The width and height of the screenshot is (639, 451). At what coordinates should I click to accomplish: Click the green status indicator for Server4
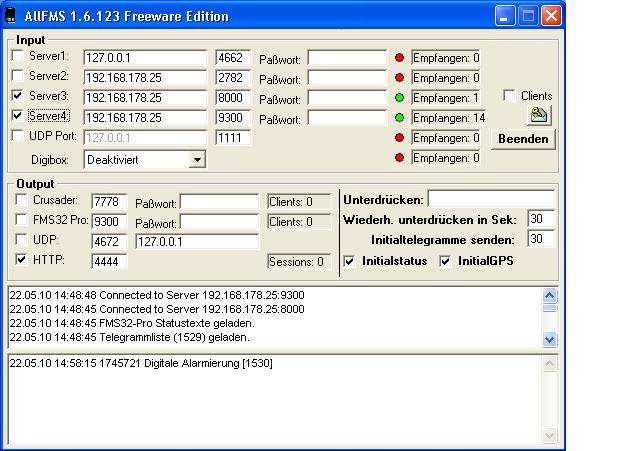coord(399,117)
